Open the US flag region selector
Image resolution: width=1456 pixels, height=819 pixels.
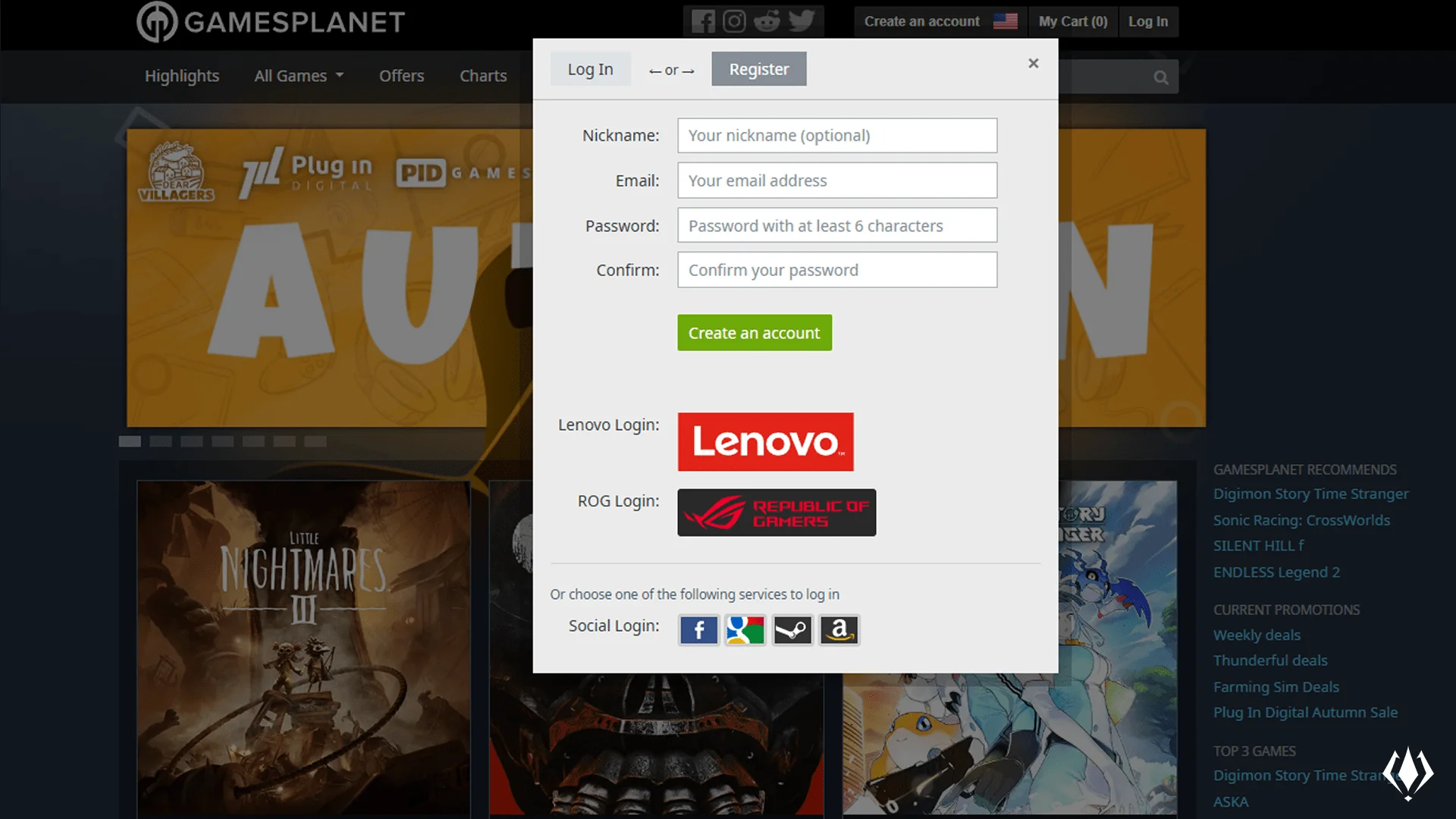tap(1006, 21)
